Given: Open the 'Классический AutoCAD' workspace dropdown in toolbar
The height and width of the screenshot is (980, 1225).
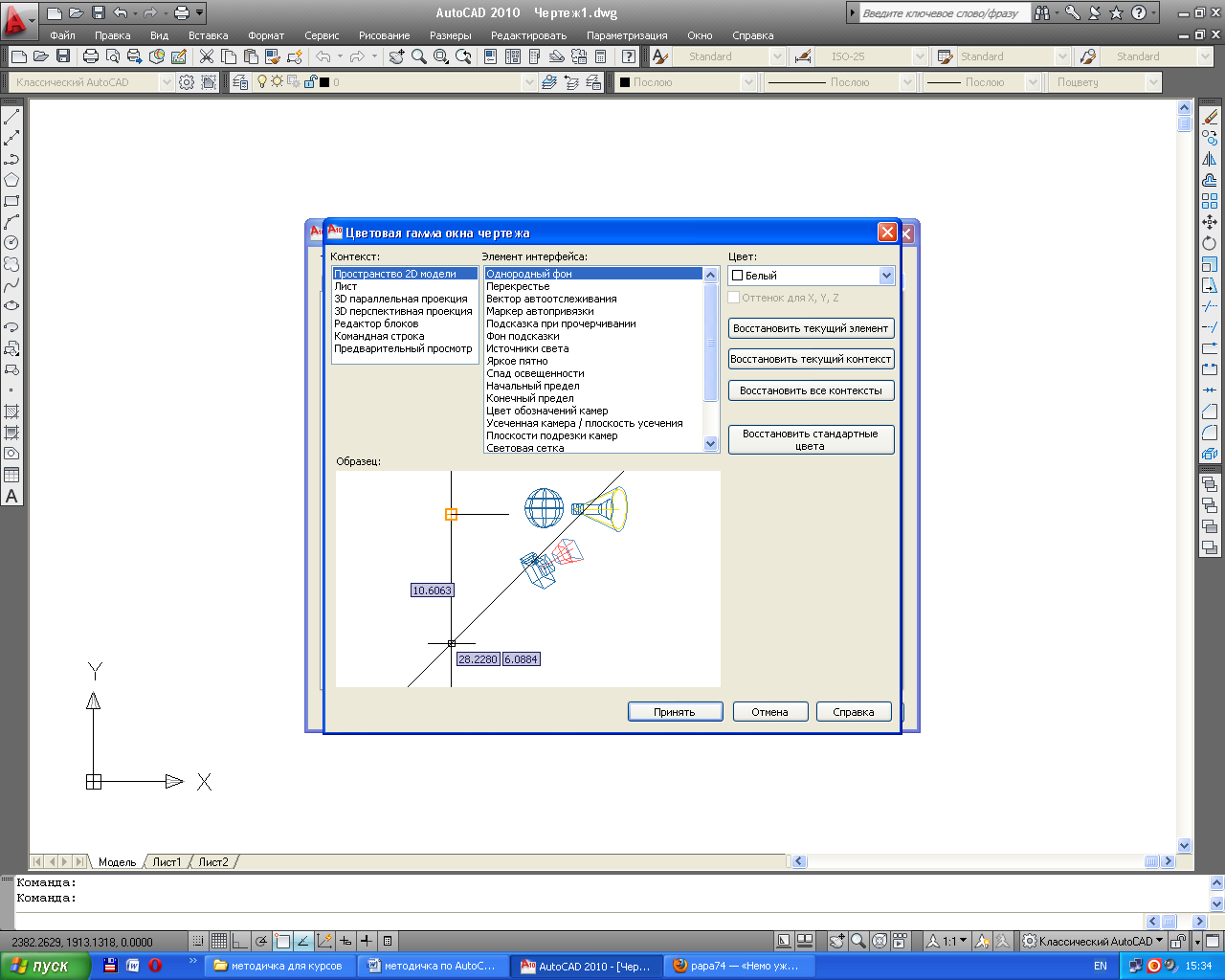Looking at the screenshot, I should pyautogui.click(x=167, y=82).
